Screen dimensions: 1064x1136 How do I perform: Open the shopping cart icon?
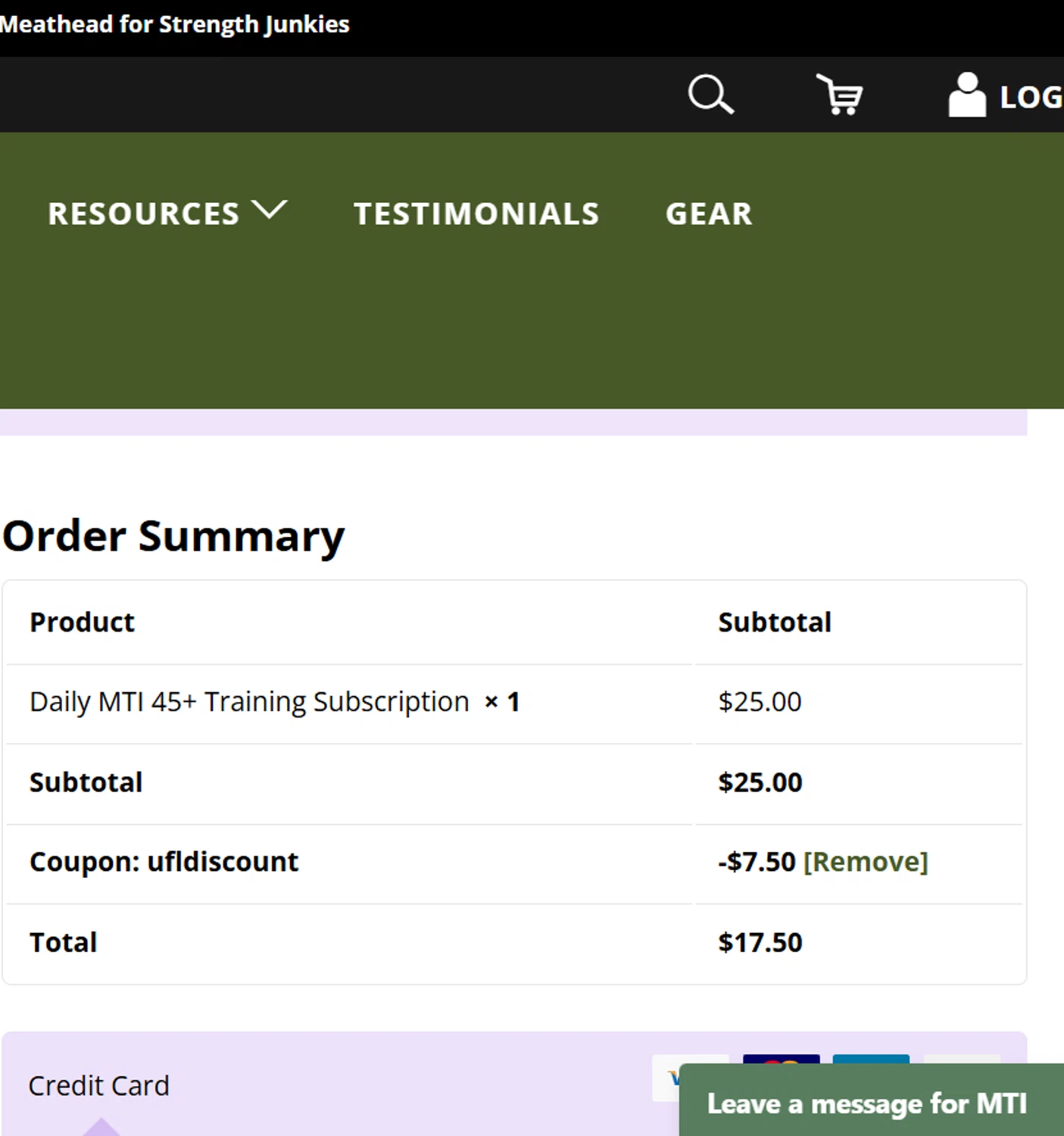840,95
